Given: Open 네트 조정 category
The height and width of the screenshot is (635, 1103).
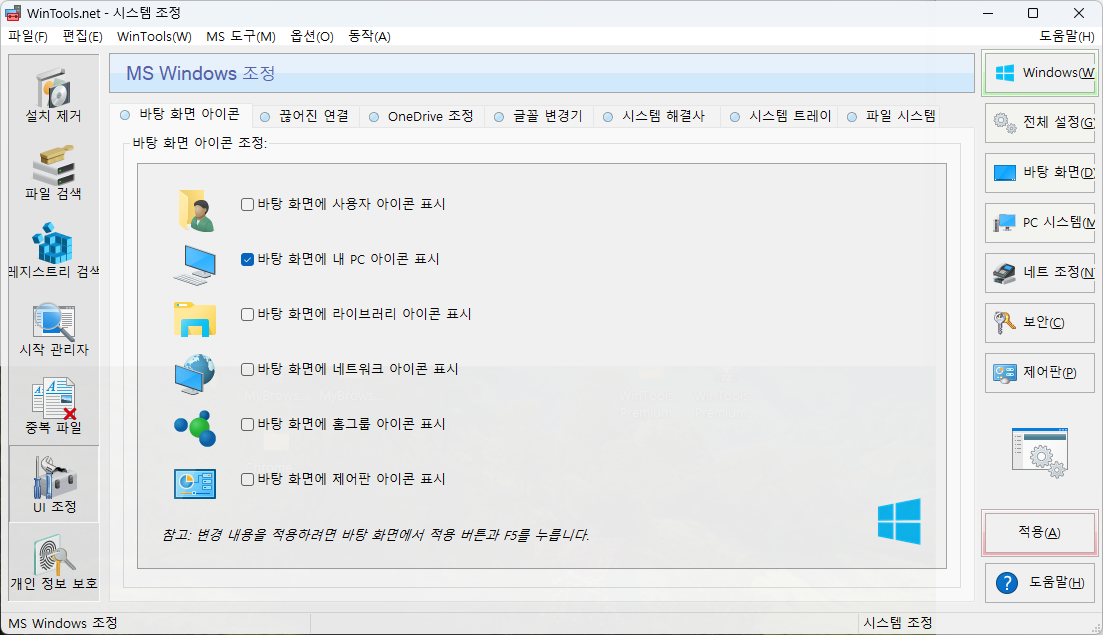Looking at the screenshot, I should pos(1040,273).
